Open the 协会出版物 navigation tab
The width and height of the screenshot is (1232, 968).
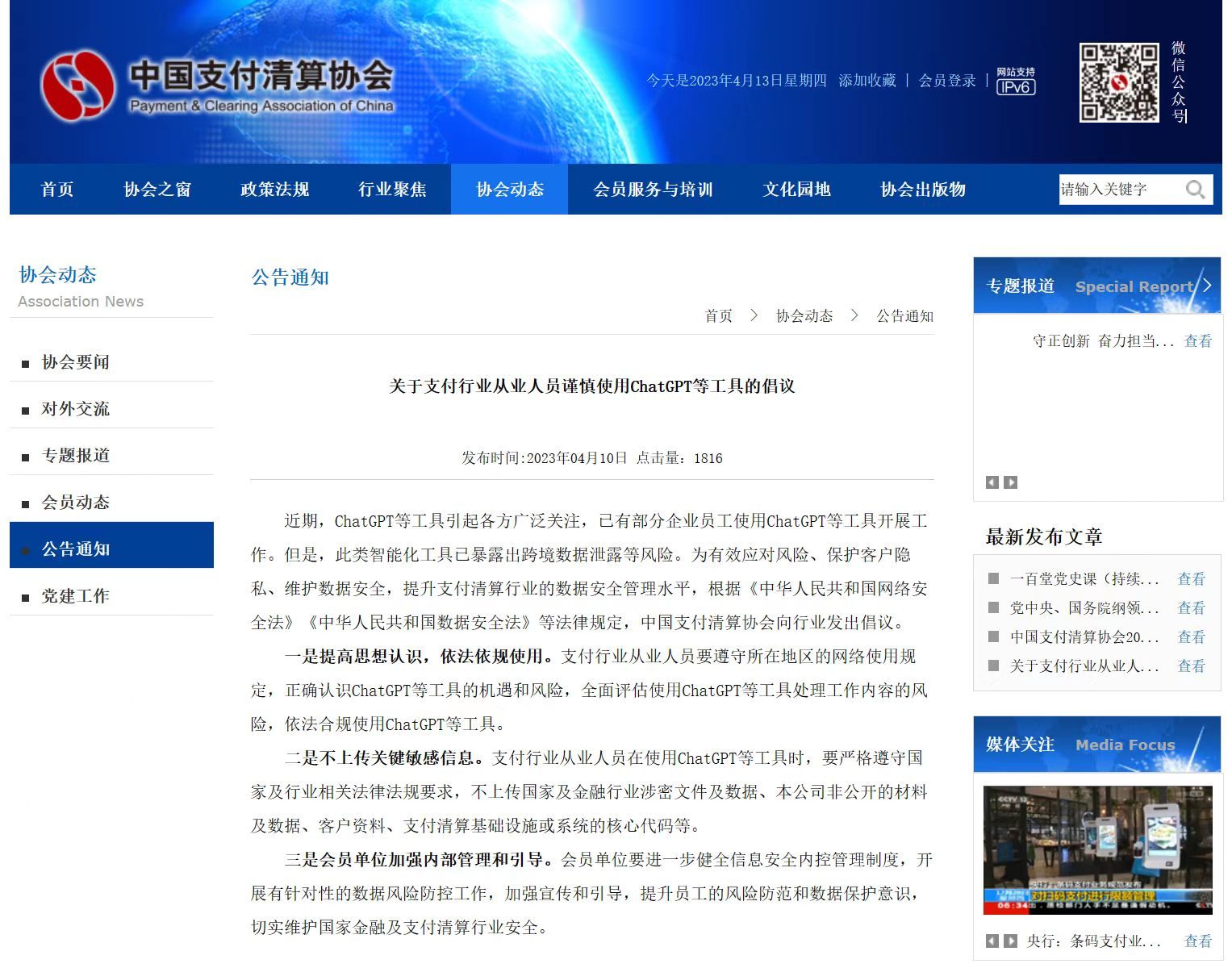point(923,190)
